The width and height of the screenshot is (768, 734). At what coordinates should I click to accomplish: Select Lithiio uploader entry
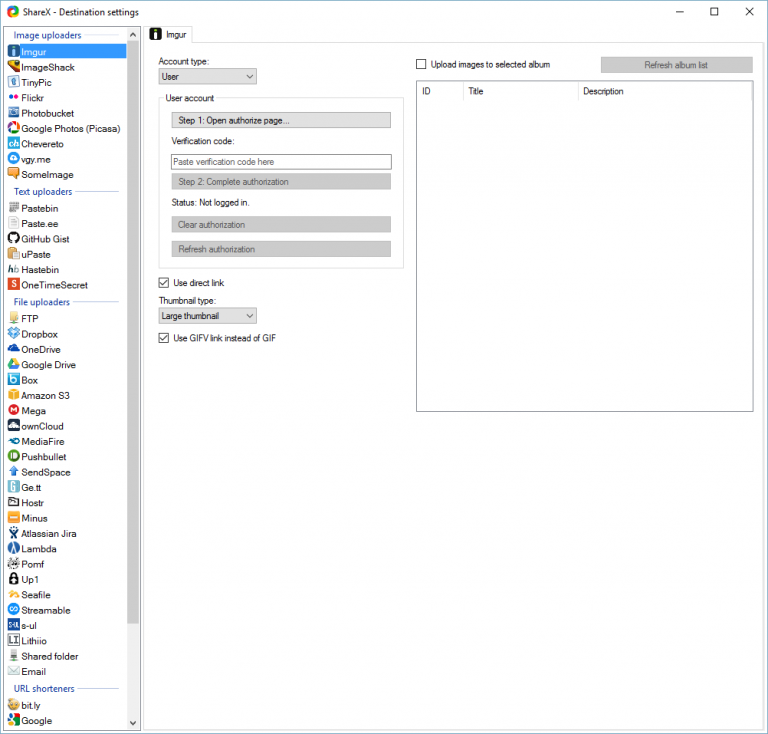pyautogui.click(x=28, y=640)
